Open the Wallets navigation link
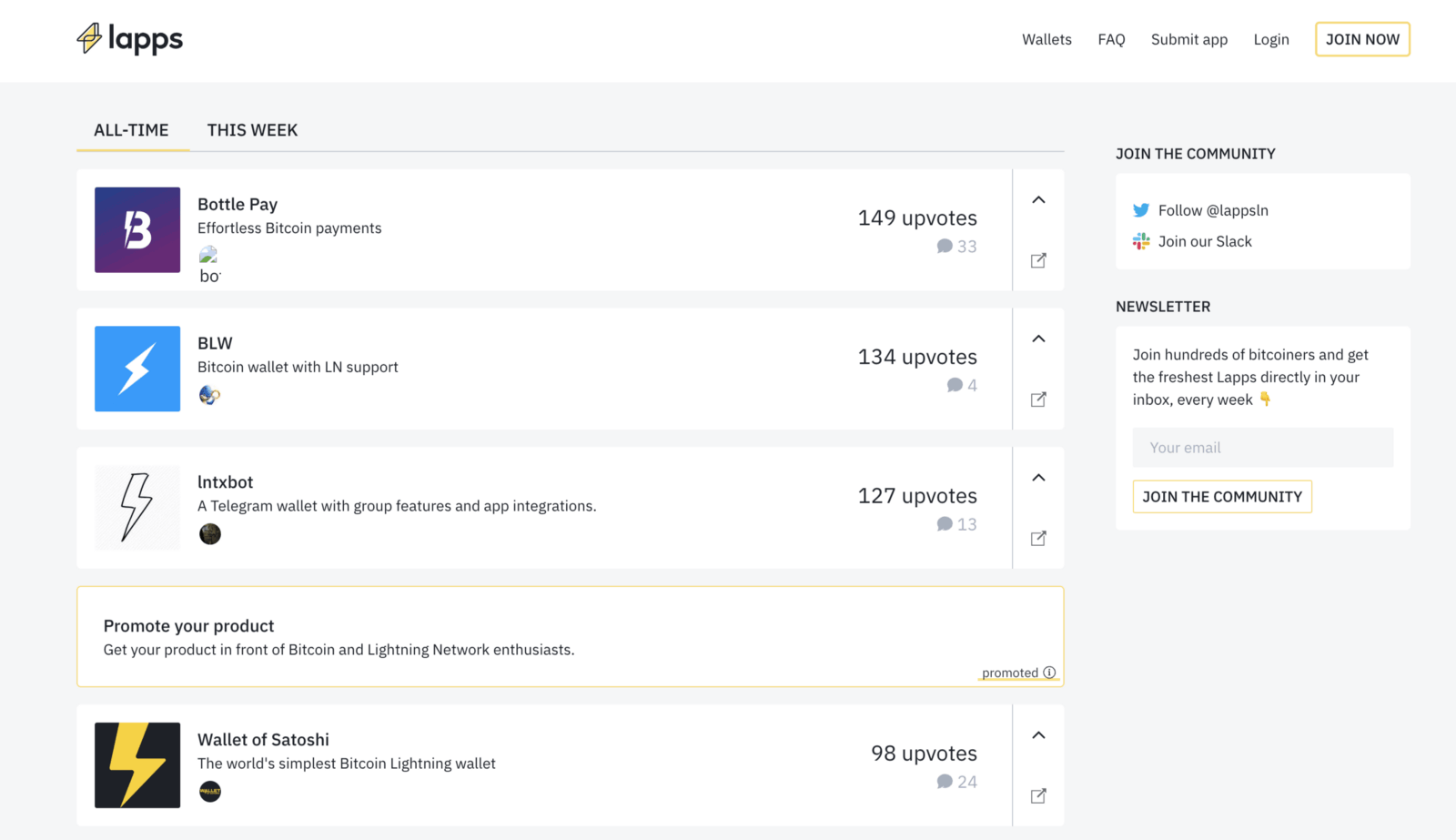Image resolution: width=1456 pixels, height=840 pixels. [x=1046, y=39]
